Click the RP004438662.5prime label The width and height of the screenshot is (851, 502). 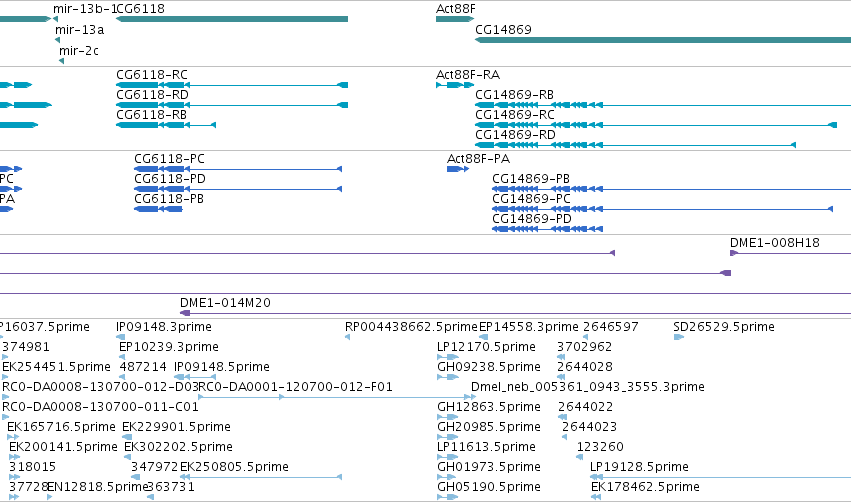(x=411, y=327)
